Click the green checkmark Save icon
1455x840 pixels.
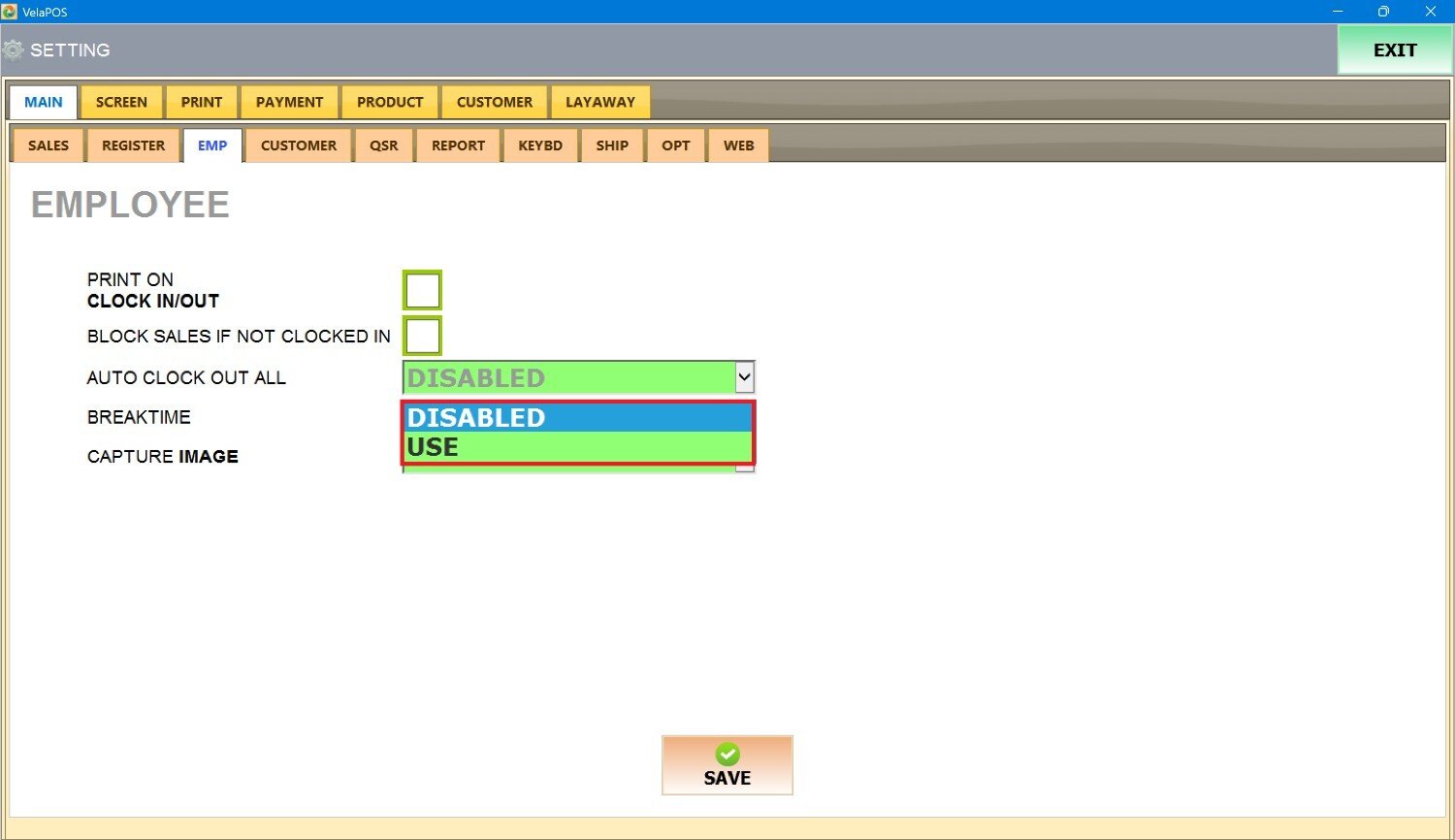(727, 755)
